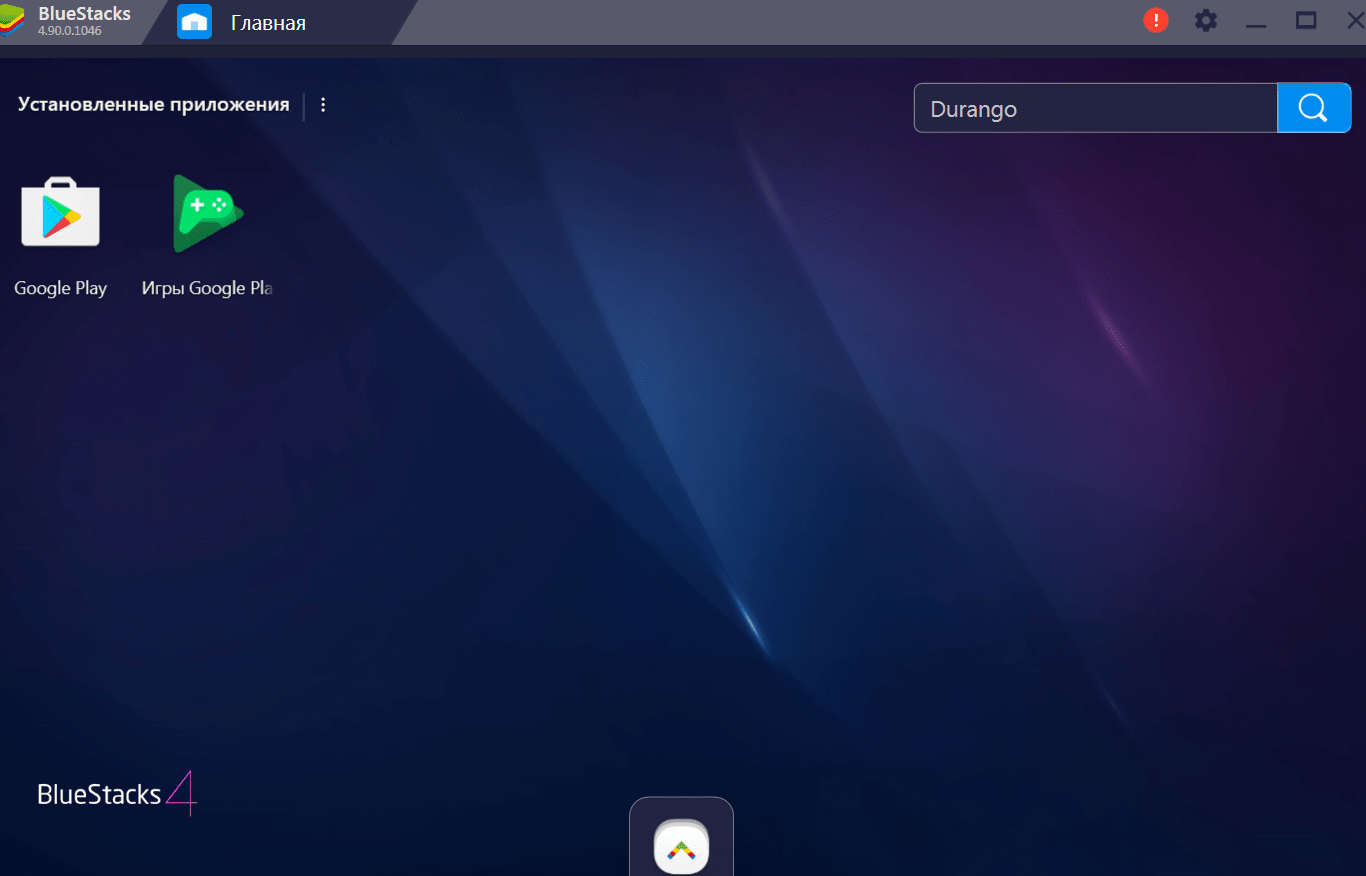Open BlueStacks settings gear
Screen dimensions: 1366x876
pos(1206,20)
